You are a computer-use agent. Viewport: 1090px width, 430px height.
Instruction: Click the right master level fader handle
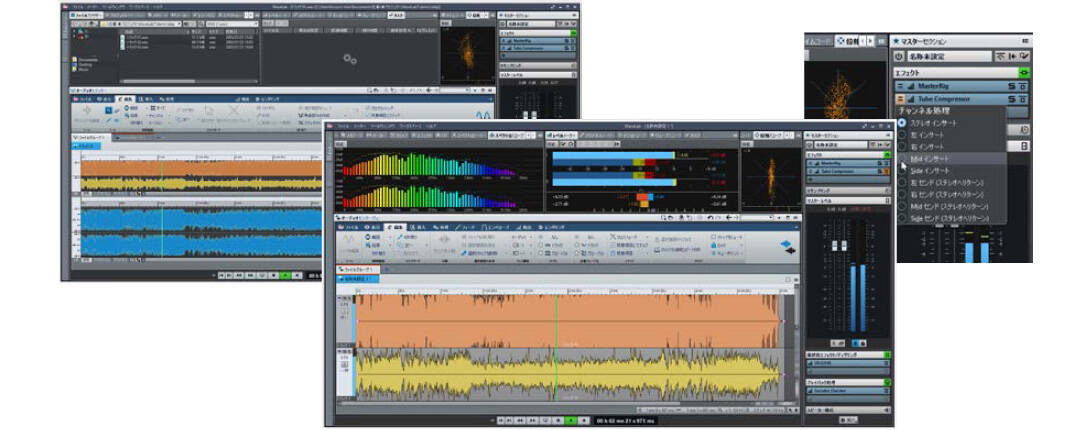pyautogui.click(x=844, y=245)
